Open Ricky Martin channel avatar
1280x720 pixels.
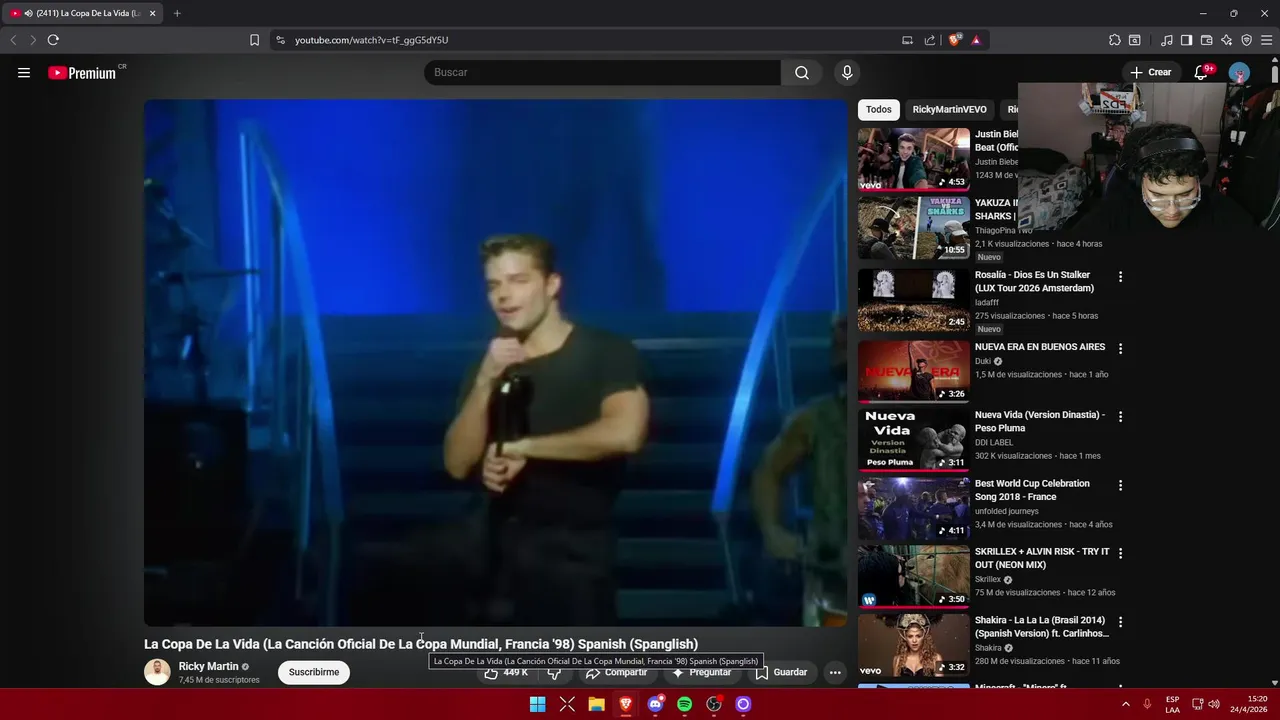click(157, 672)
